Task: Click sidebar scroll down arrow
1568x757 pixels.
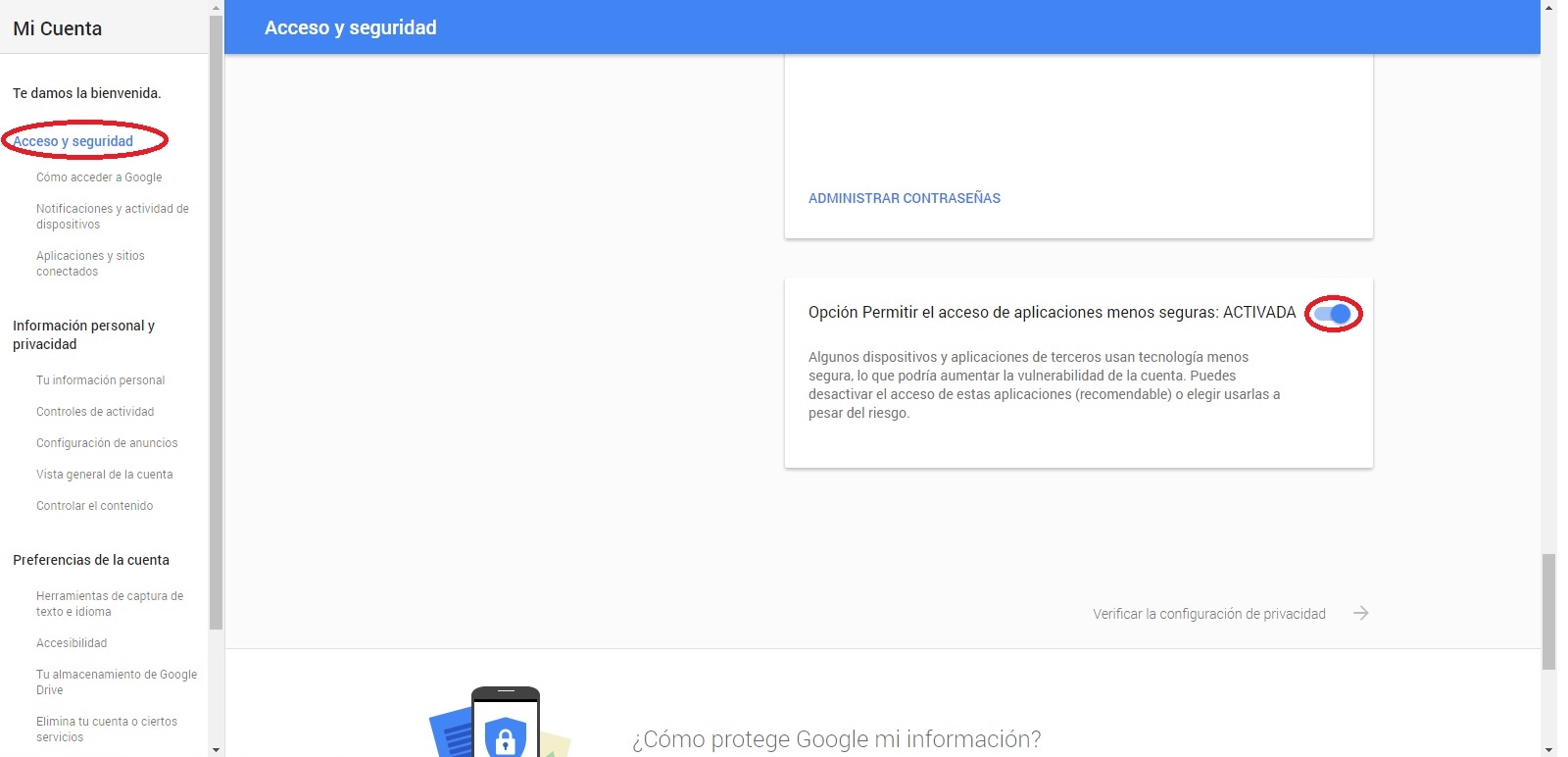Action: click(216, 749)
